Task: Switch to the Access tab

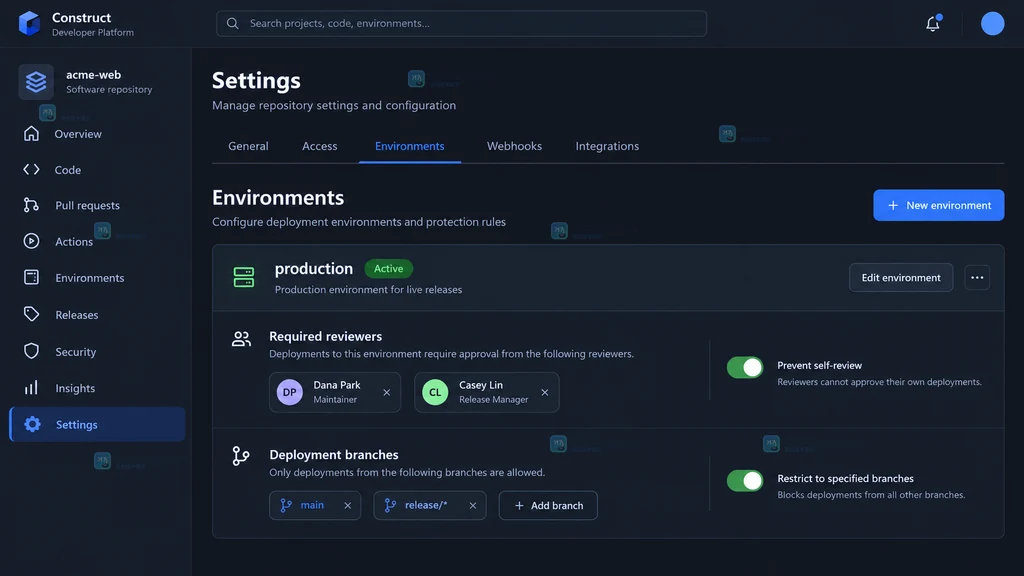Action: pyautogui.click(x=319, y=146)
